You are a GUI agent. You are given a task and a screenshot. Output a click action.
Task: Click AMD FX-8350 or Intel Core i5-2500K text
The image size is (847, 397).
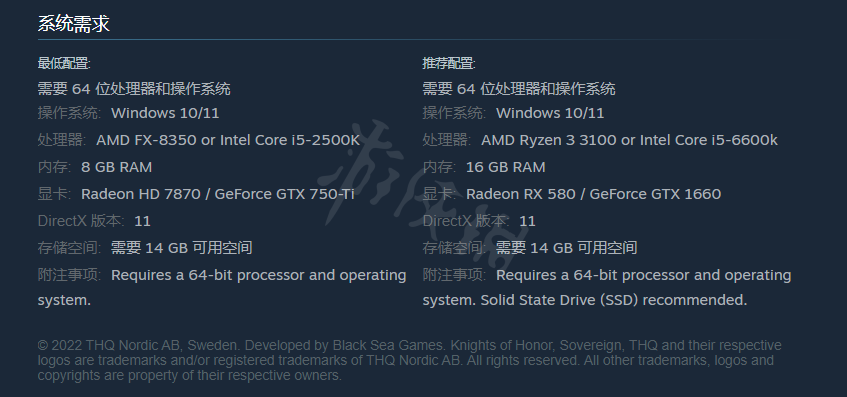[x=228, y=140]
